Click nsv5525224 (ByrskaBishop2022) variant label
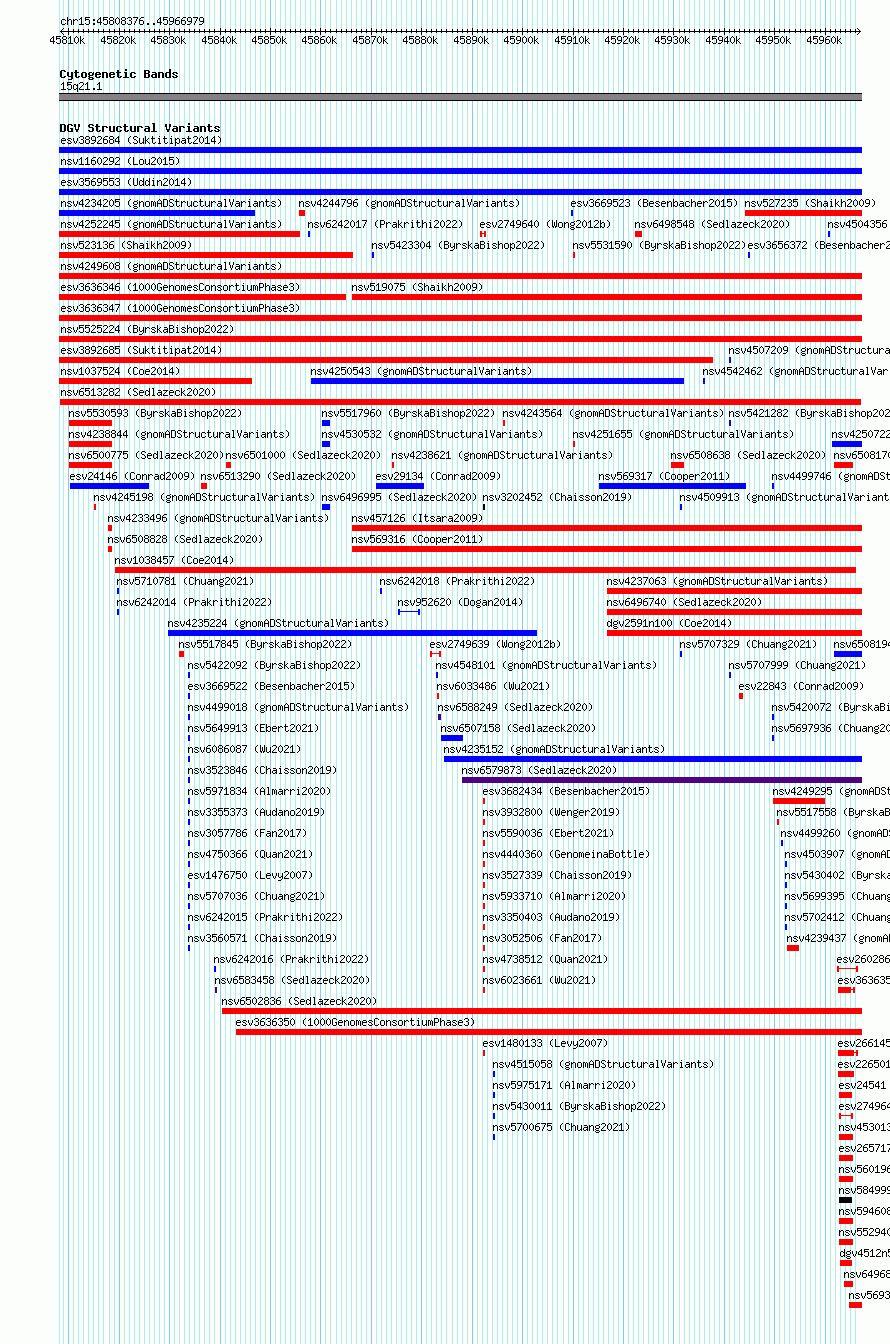Screen dimensions: 890x1344 click(x=147, y=329)
